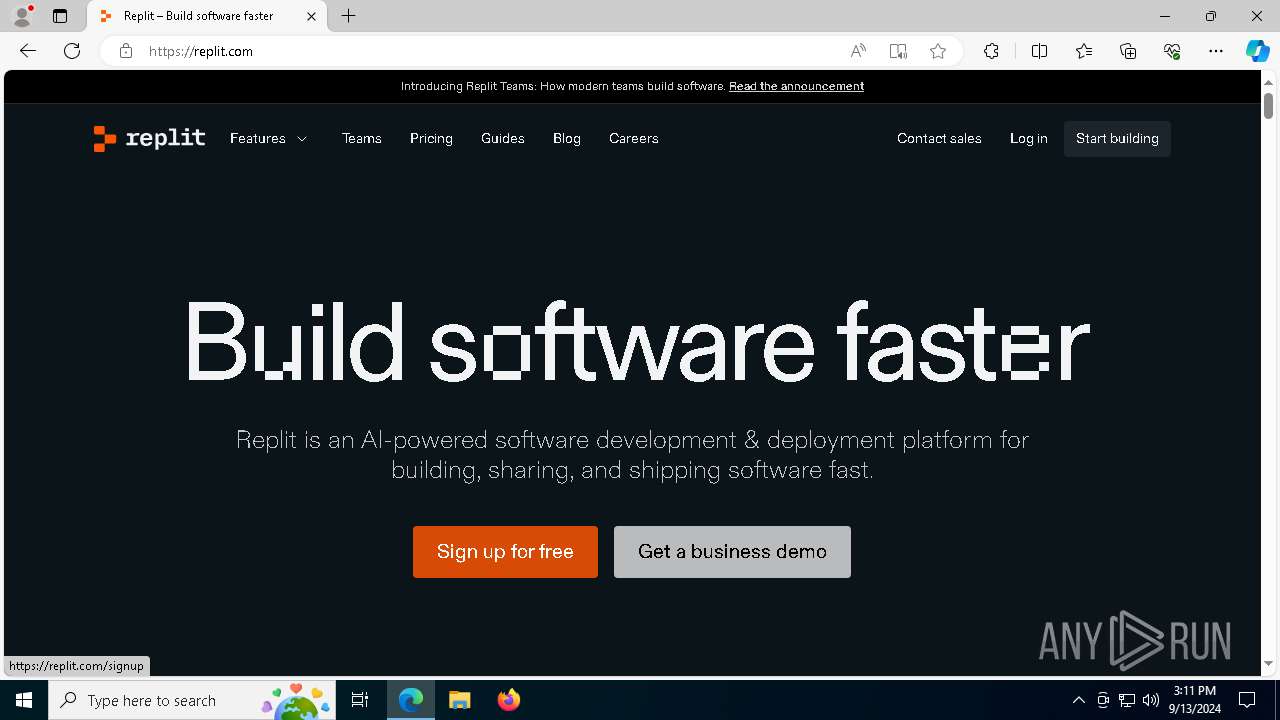1280x720 pixels.
Task: Open the Teams nav item
Action: click(361, 138)
